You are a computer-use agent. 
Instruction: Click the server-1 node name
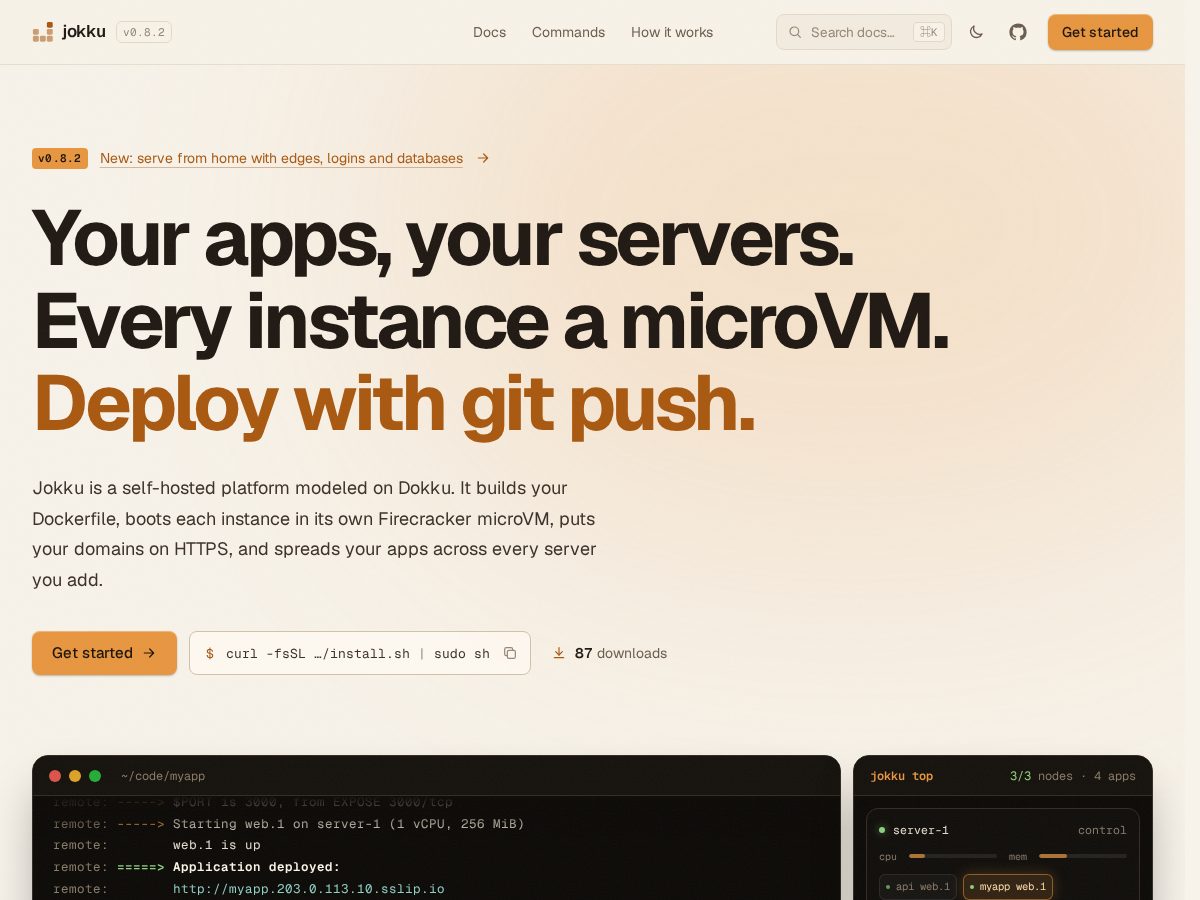(x=921, y=830)
